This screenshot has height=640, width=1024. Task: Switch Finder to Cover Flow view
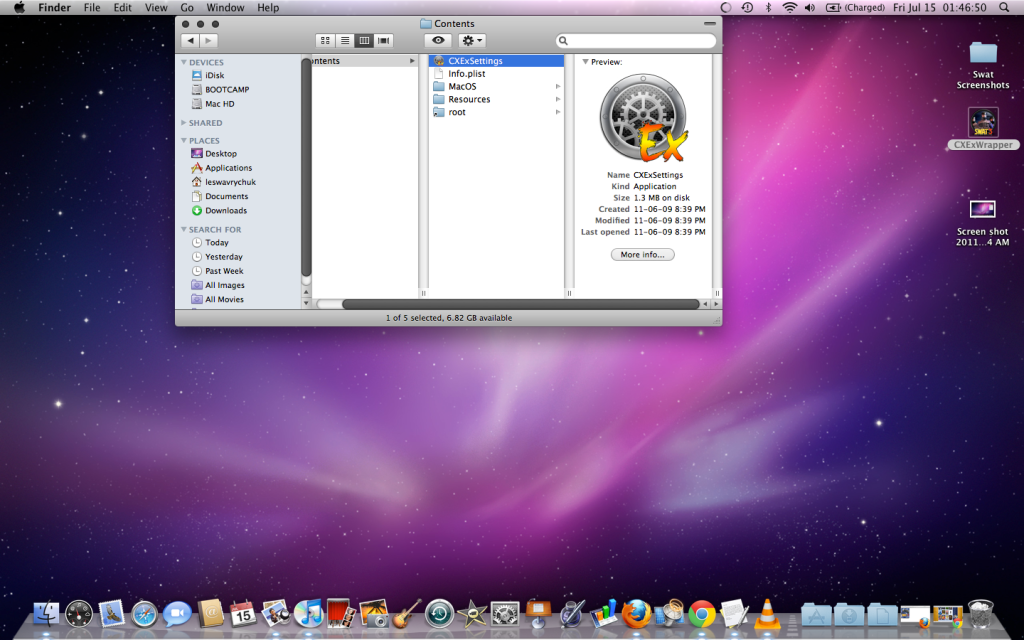384,40
